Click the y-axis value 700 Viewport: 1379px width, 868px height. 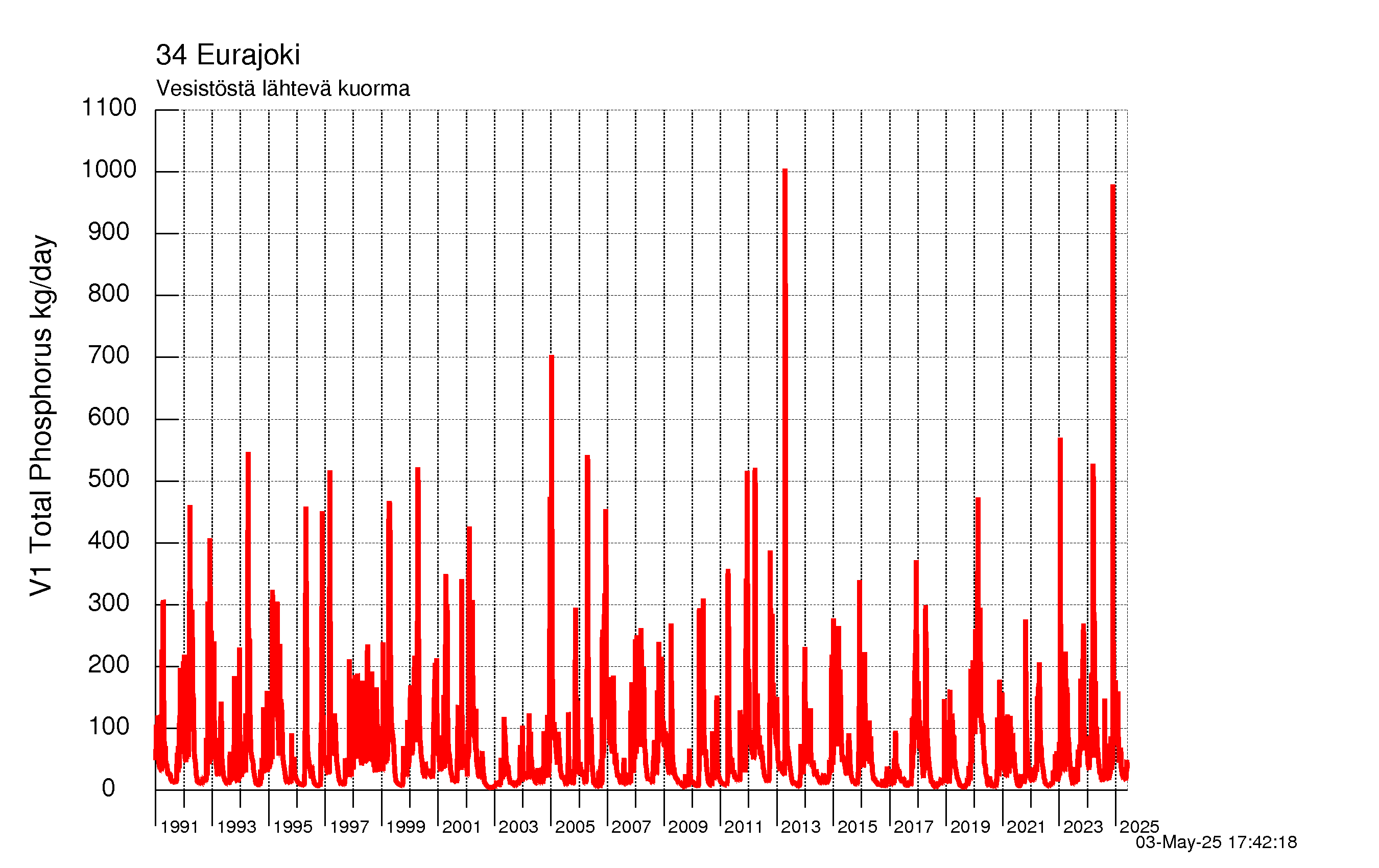pos(109,355)
